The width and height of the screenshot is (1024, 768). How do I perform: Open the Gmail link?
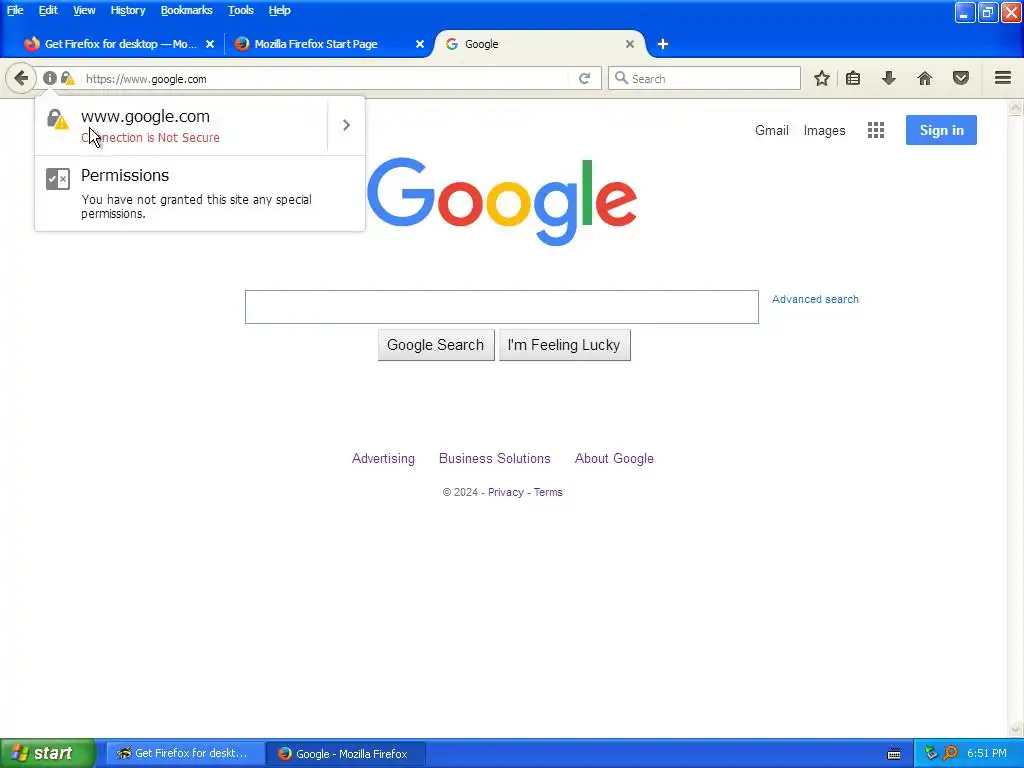click(772, 130)
